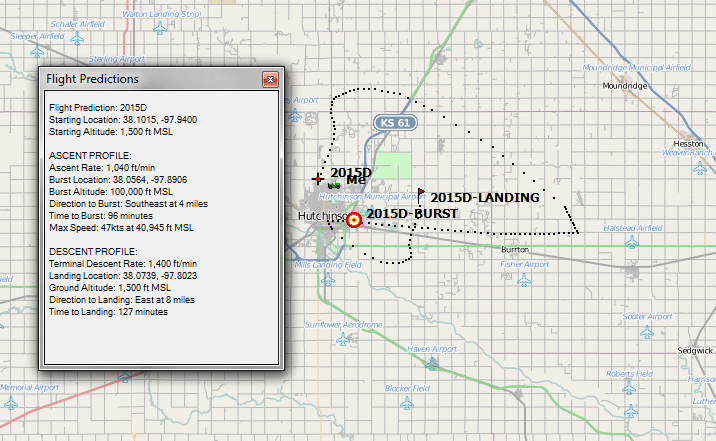Select the Haven Airport airplane icon

pyautogui.click(x=432, y=364)
